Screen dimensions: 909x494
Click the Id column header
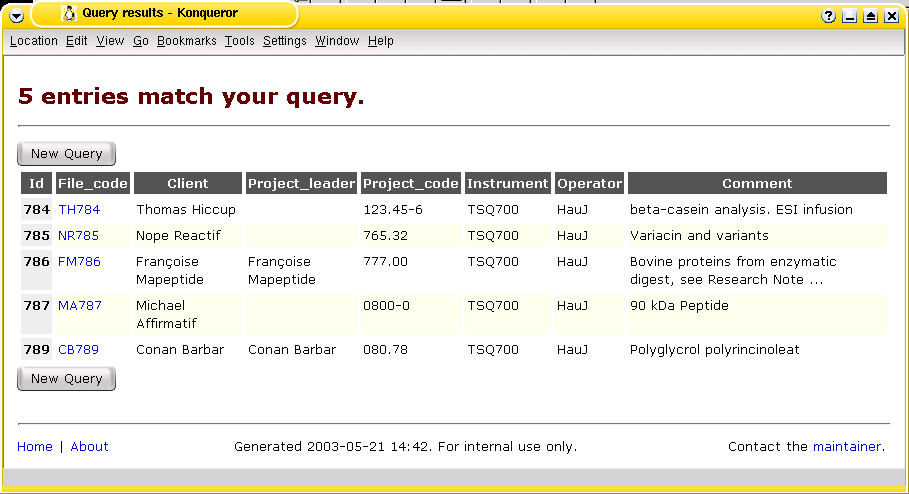(37, 183)
